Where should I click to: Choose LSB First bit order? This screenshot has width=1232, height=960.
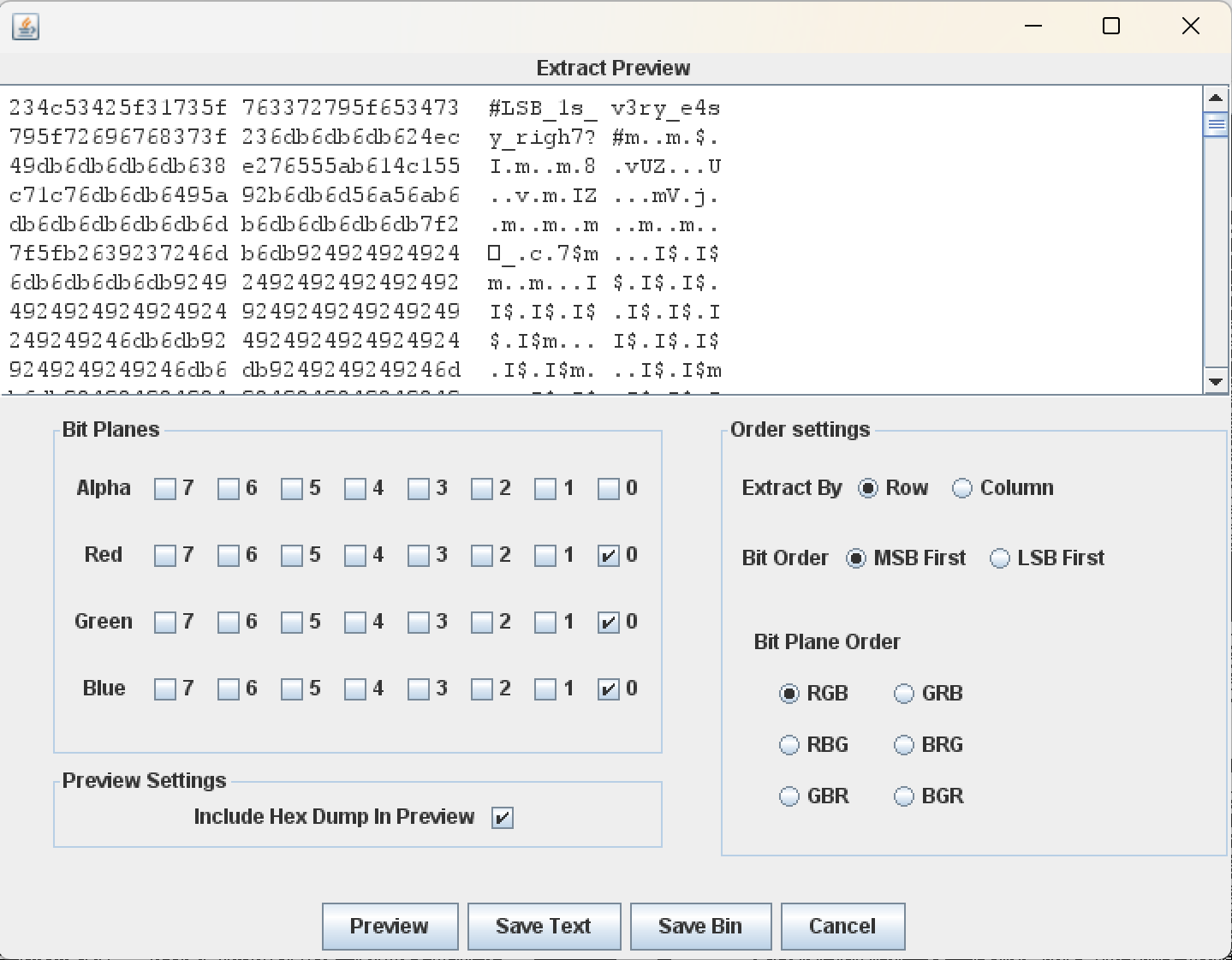coord(1000,558)
